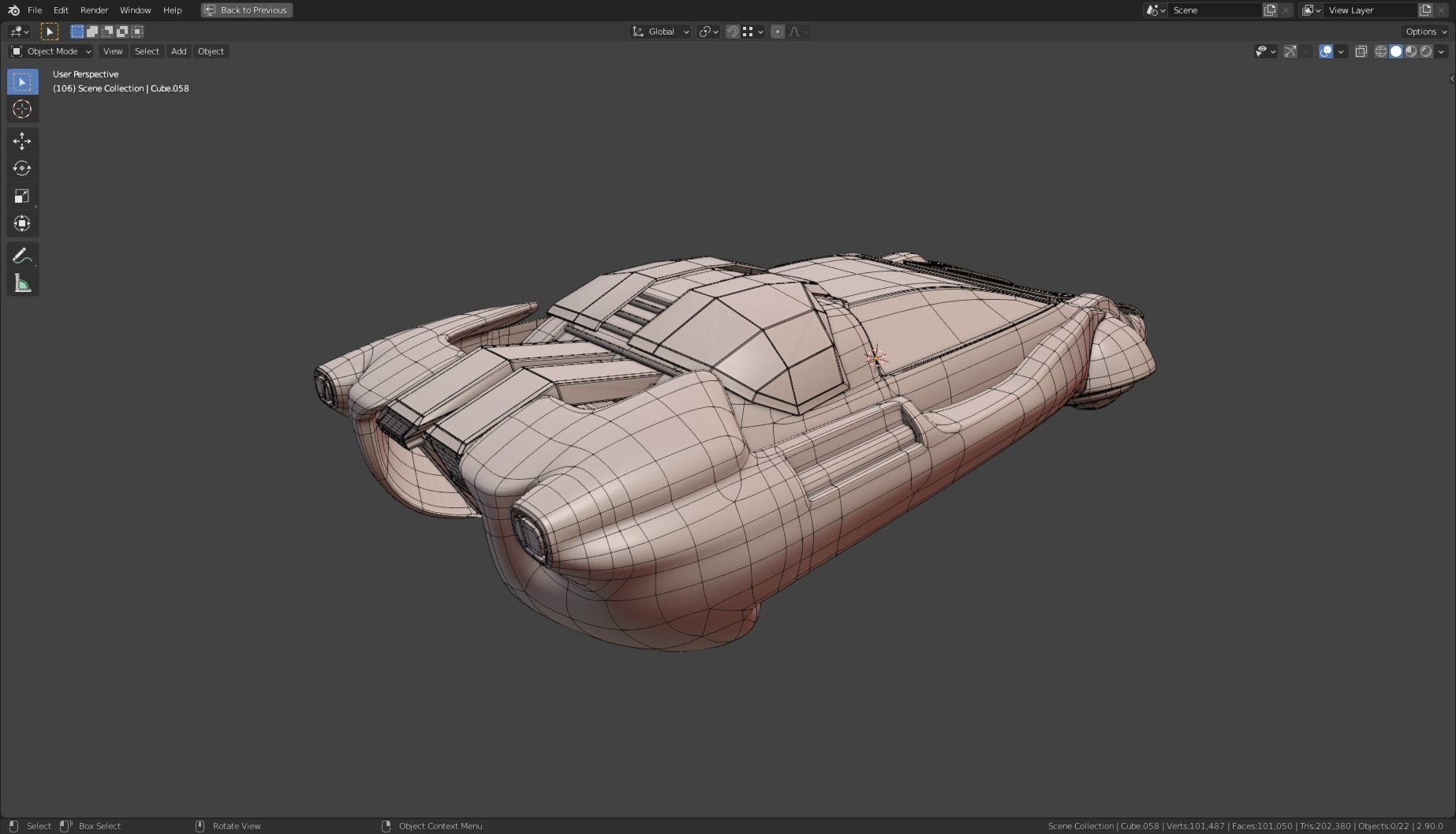Click the View Layer name field
This screenshot has width=1456, height=834.
[1371, 10]
